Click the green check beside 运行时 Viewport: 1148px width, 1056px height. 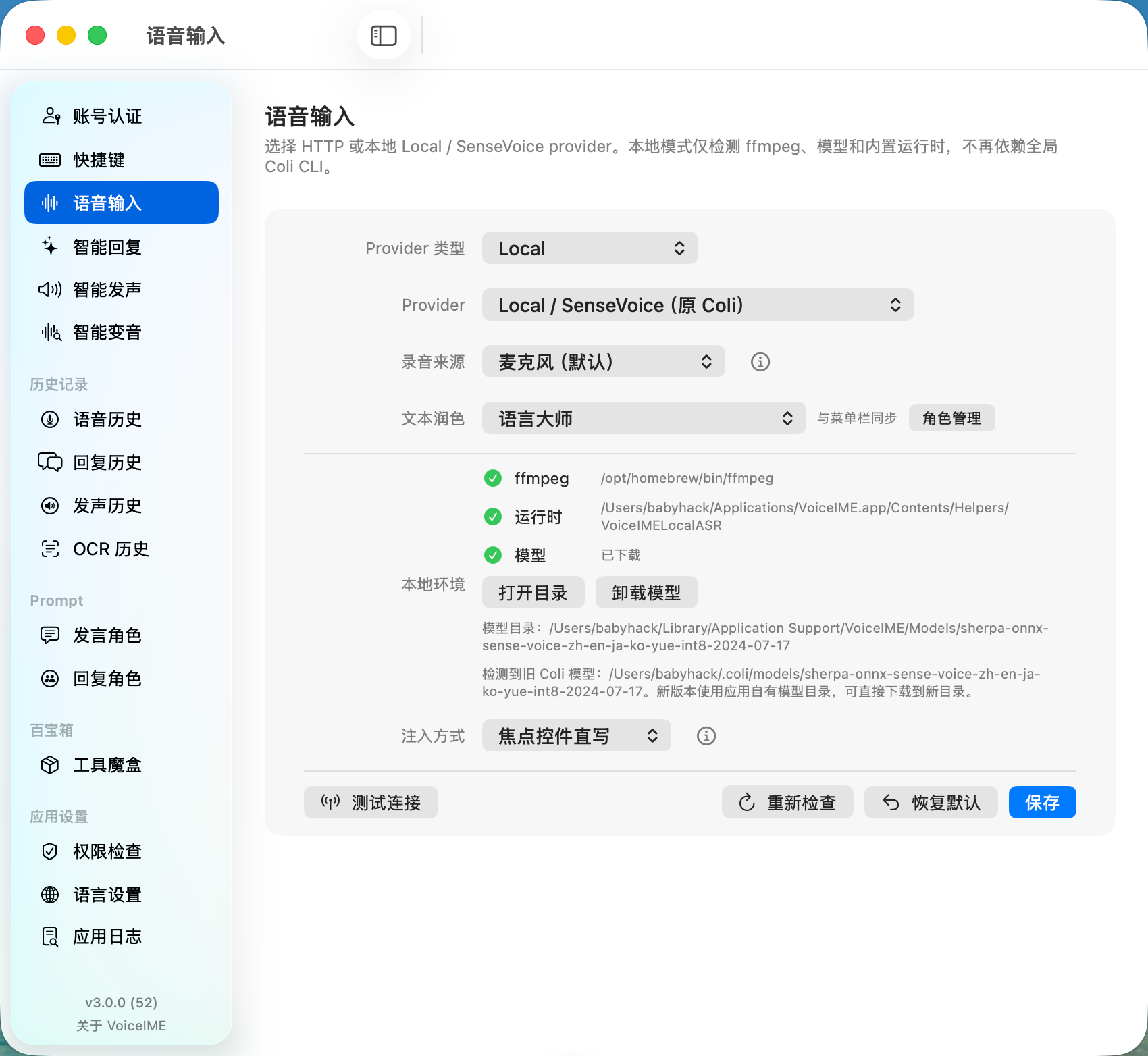coord(493,517)
